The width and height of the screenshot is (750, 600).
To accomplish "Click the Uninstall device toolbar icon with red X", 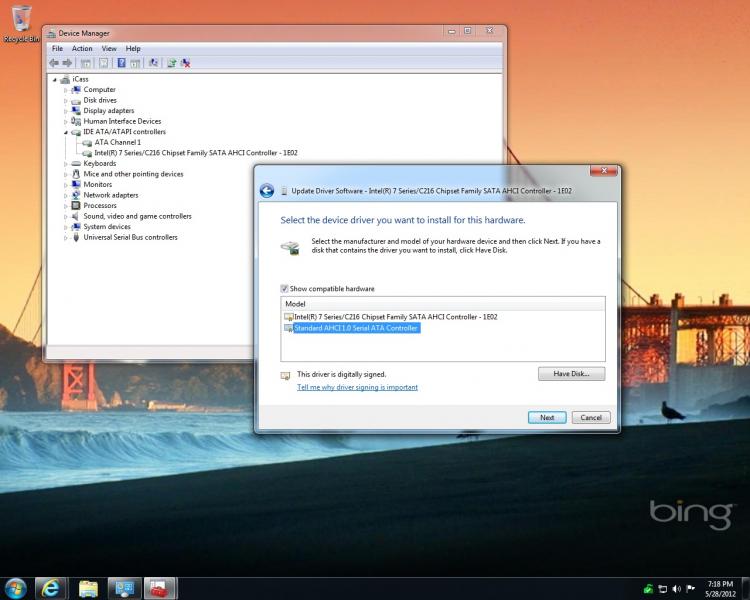I will (x=186, y=63).
